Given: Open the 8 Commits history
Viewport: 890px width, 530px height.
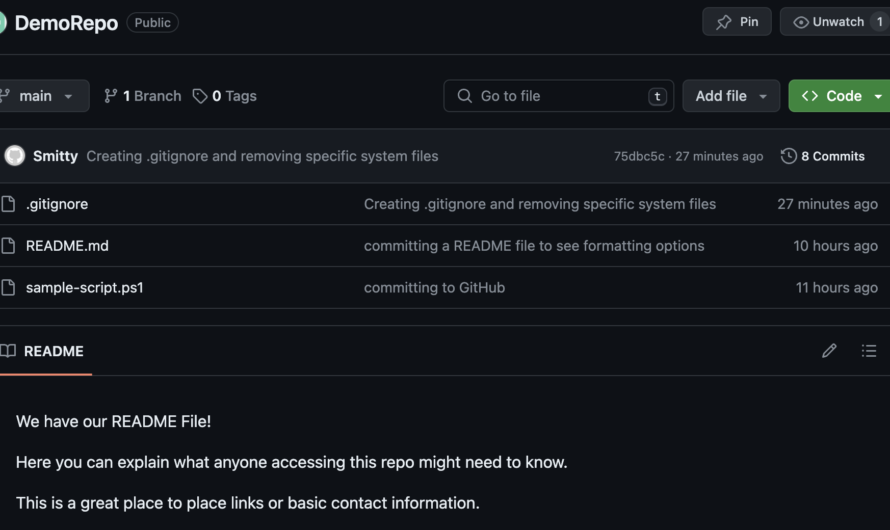Looking at the screenshot, I should 823,156.
